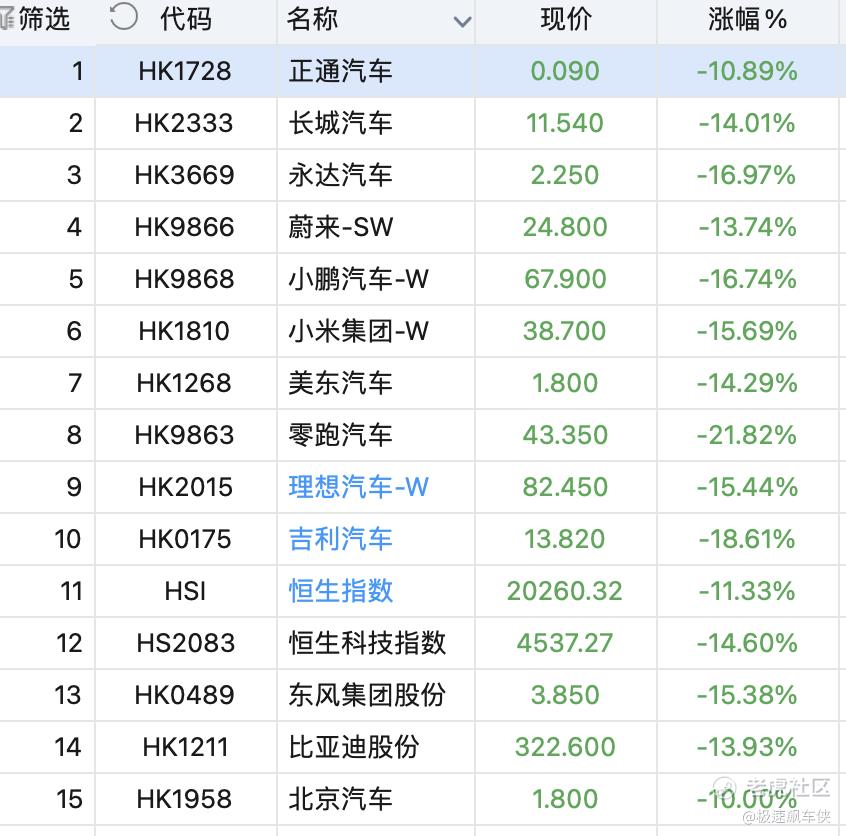Click code HK9868
Viewport: 846px width, 836px height.
click(x=185, y=279)
